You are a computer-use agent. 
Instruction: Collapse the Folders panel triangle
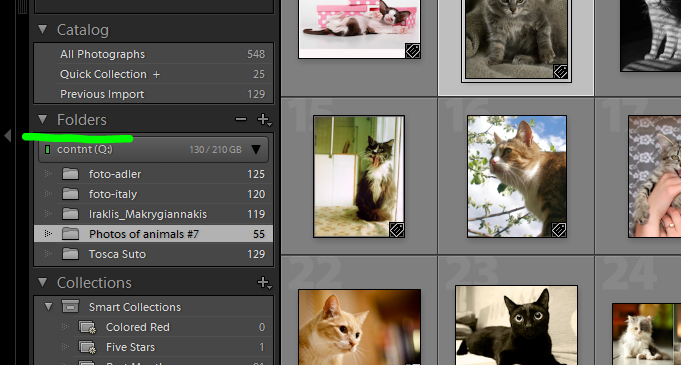[x=42, y=119]
